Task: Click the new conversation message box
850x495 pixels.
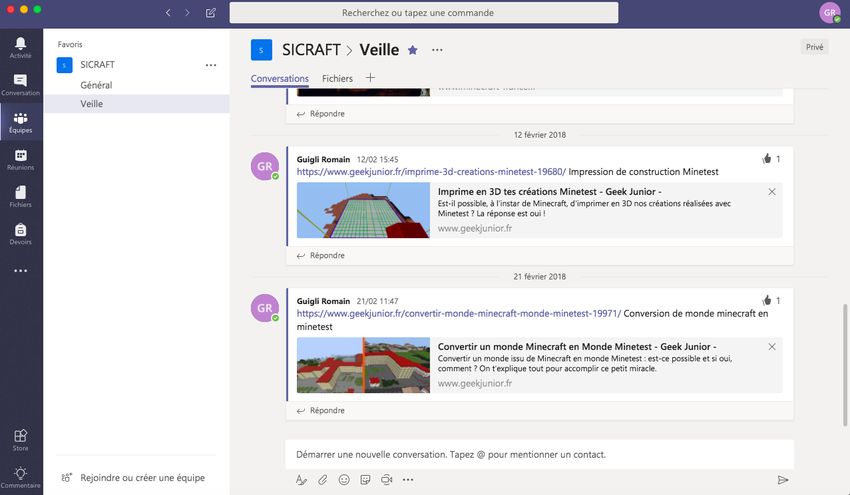Action: pyautogui.click(x=539, y=454)
